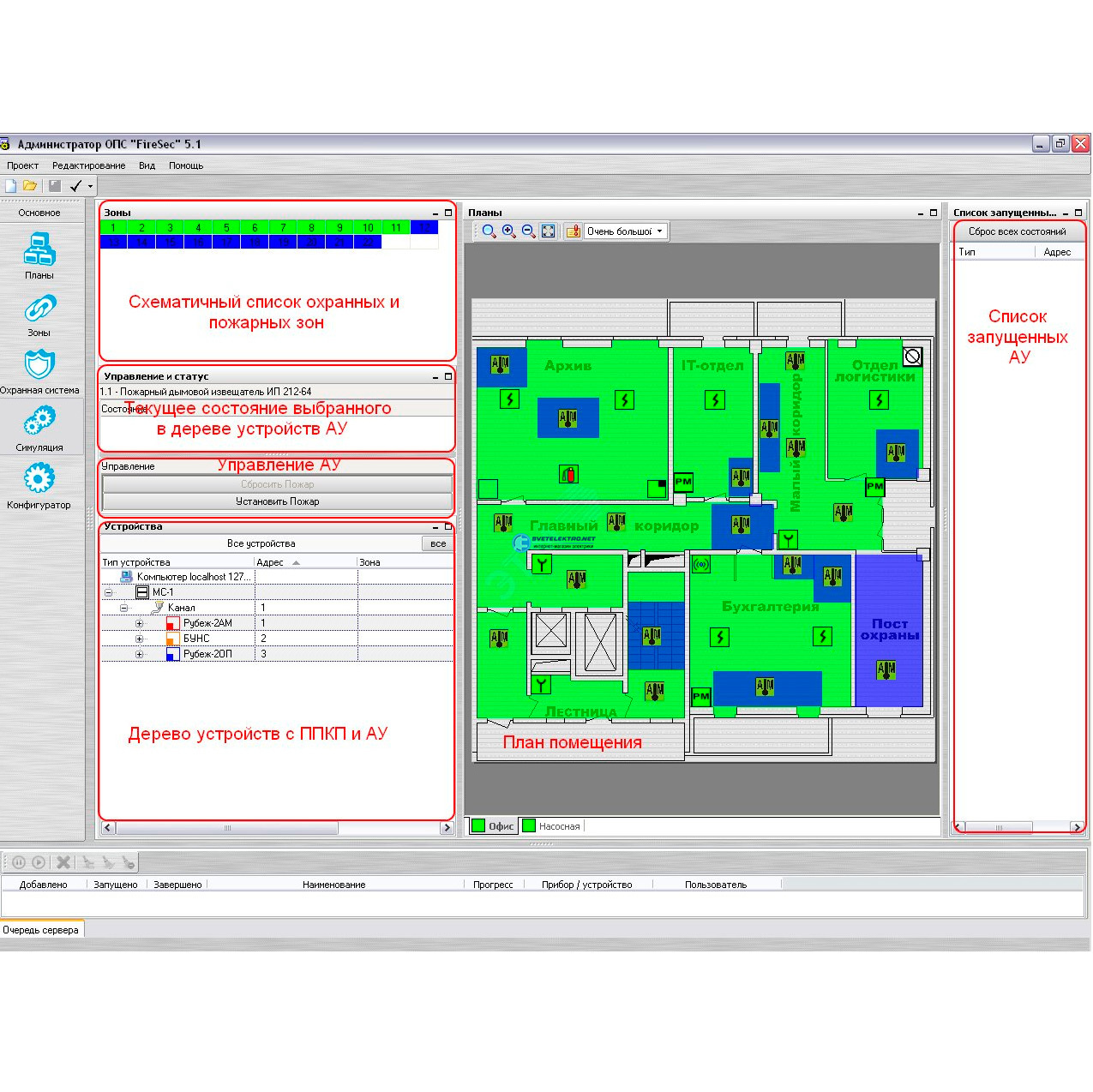The height and width of the screenshot is (1092, 1093).
Task: Expand the Рубеж-2АМ tree node
Action: tap(139, 623)
